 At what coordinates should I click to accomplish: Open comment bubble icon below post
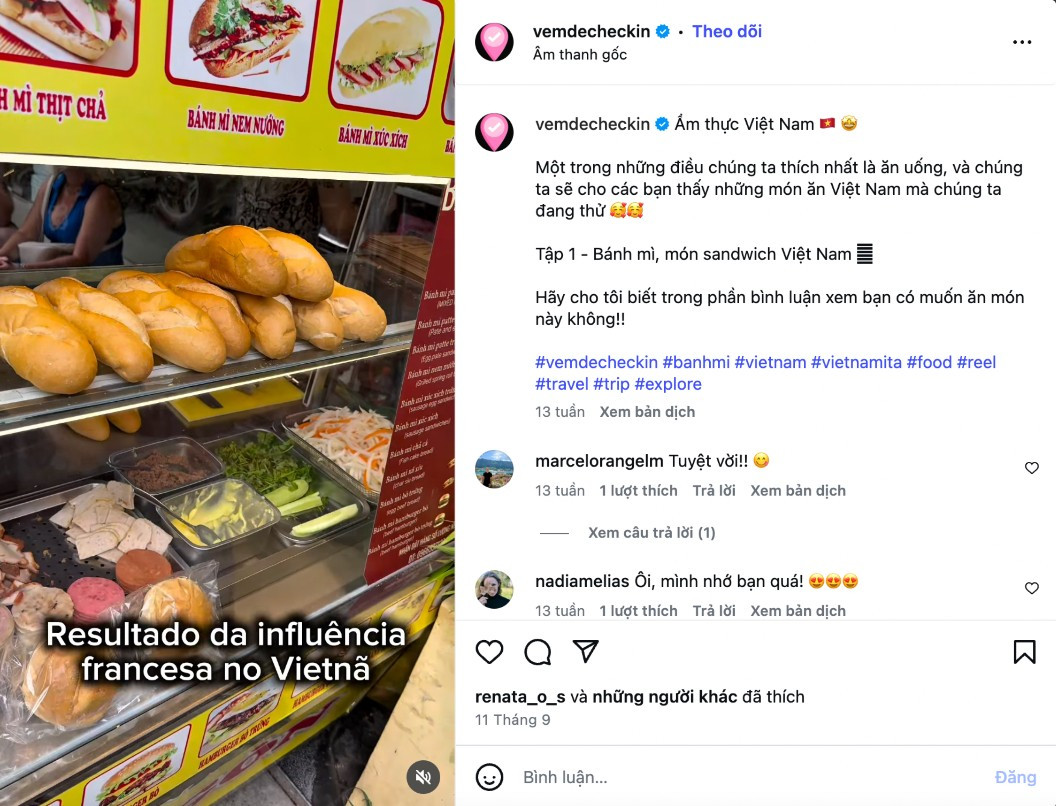[x=537, y=652]
